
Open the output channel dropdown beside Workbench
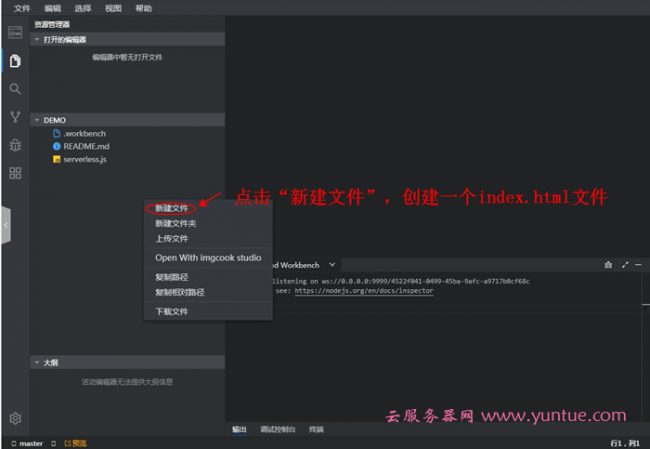click(333, 265)
